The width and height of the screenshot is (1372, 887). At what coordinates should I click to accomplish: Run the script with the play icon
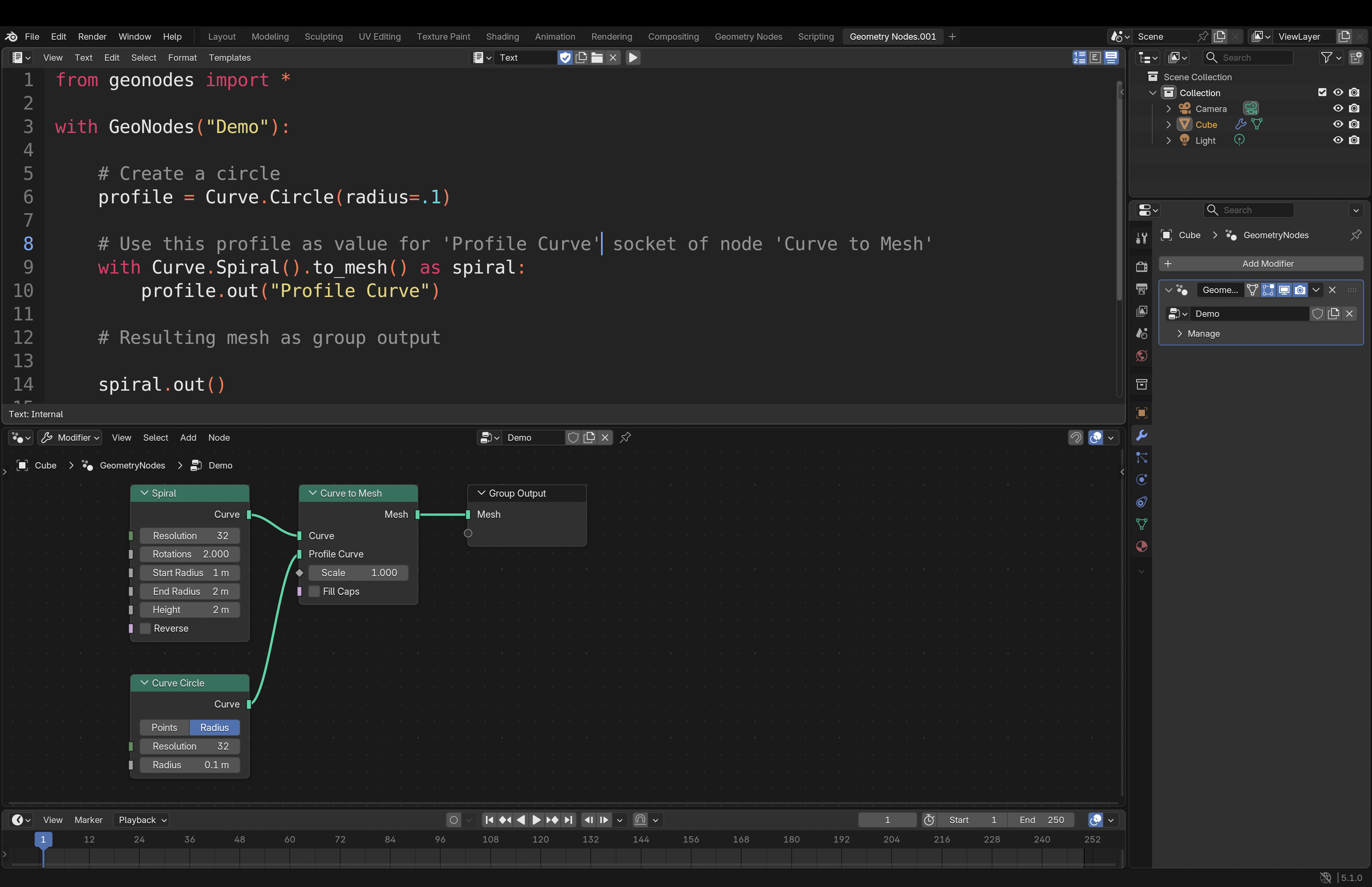click(633, 58)
